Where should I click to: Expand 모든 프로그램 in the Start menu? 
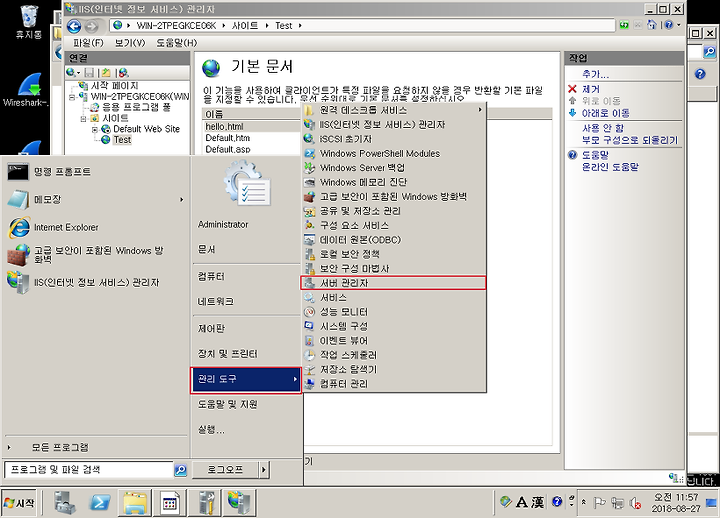coord(60,447)
